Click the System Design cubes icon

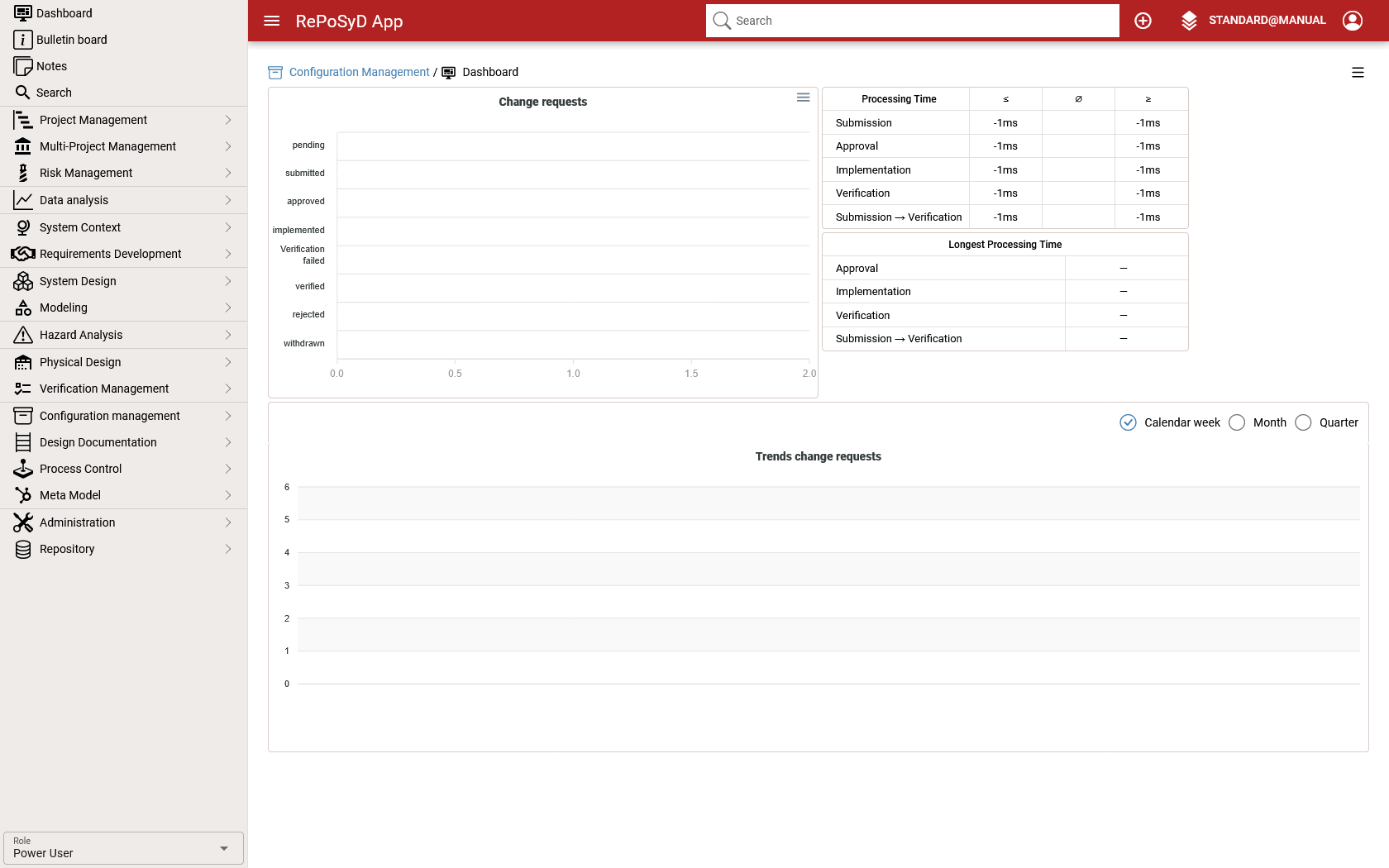(x=23, y=281)
